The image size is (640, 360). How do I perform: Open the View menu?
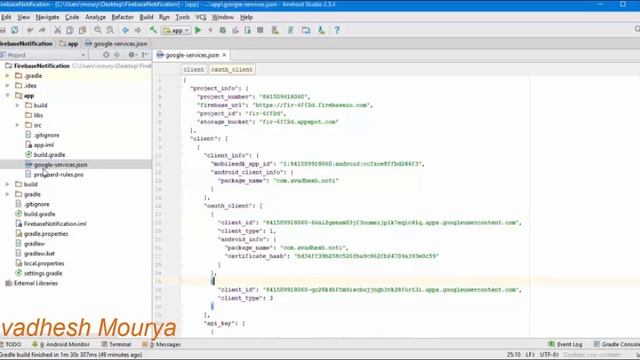tap(23, 17)
